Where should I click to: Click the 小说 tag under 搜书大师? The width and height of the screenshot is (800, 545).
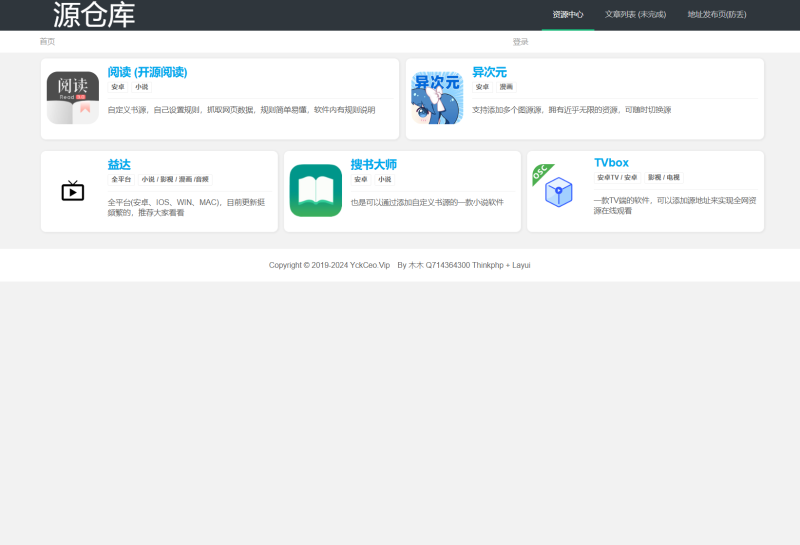coord(384,180)
